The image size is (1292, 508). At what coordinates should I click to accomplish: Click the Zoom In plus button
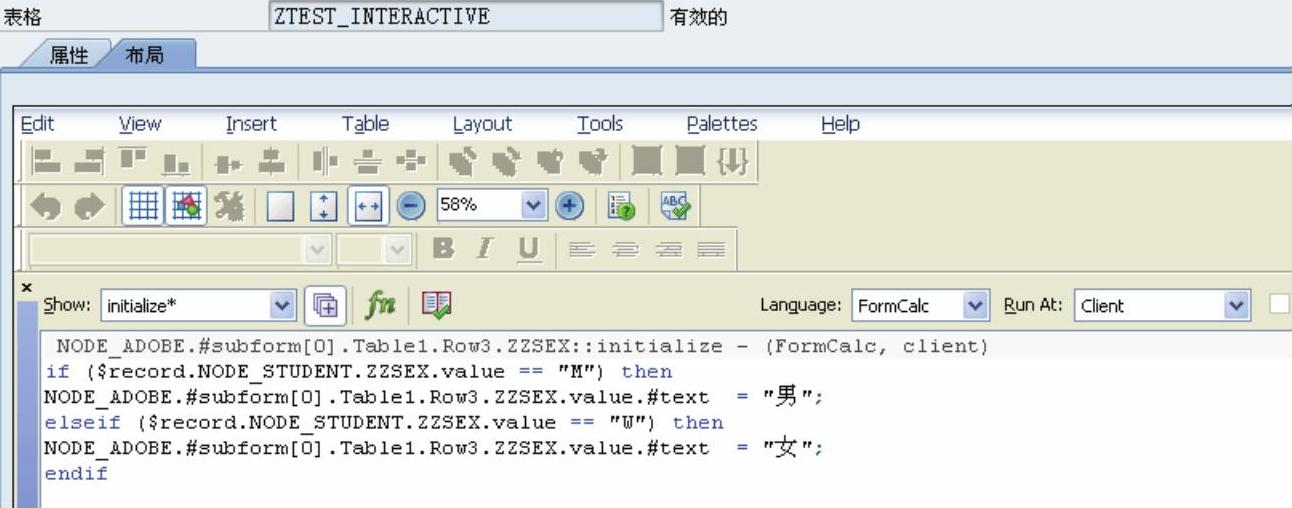click(570, 206)
